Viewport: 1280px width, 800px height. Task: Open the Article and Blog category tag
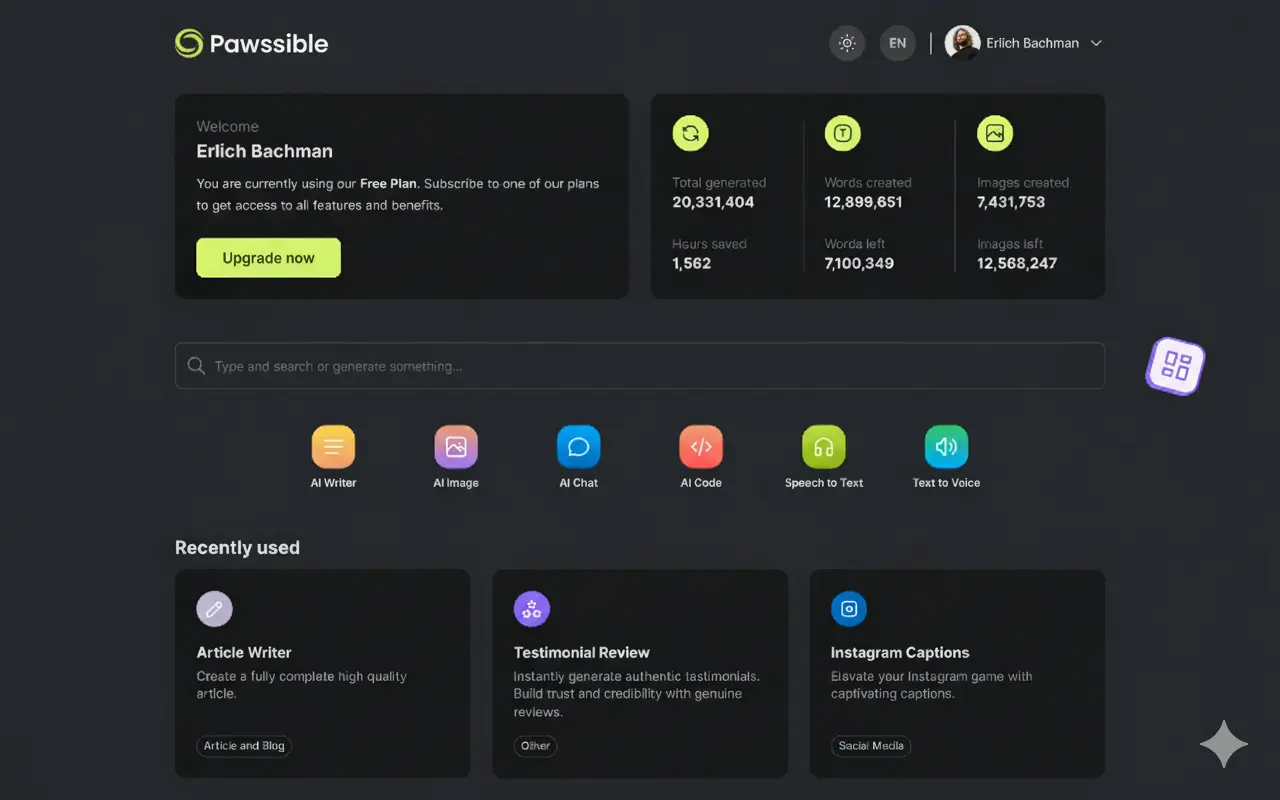(243, 746)
